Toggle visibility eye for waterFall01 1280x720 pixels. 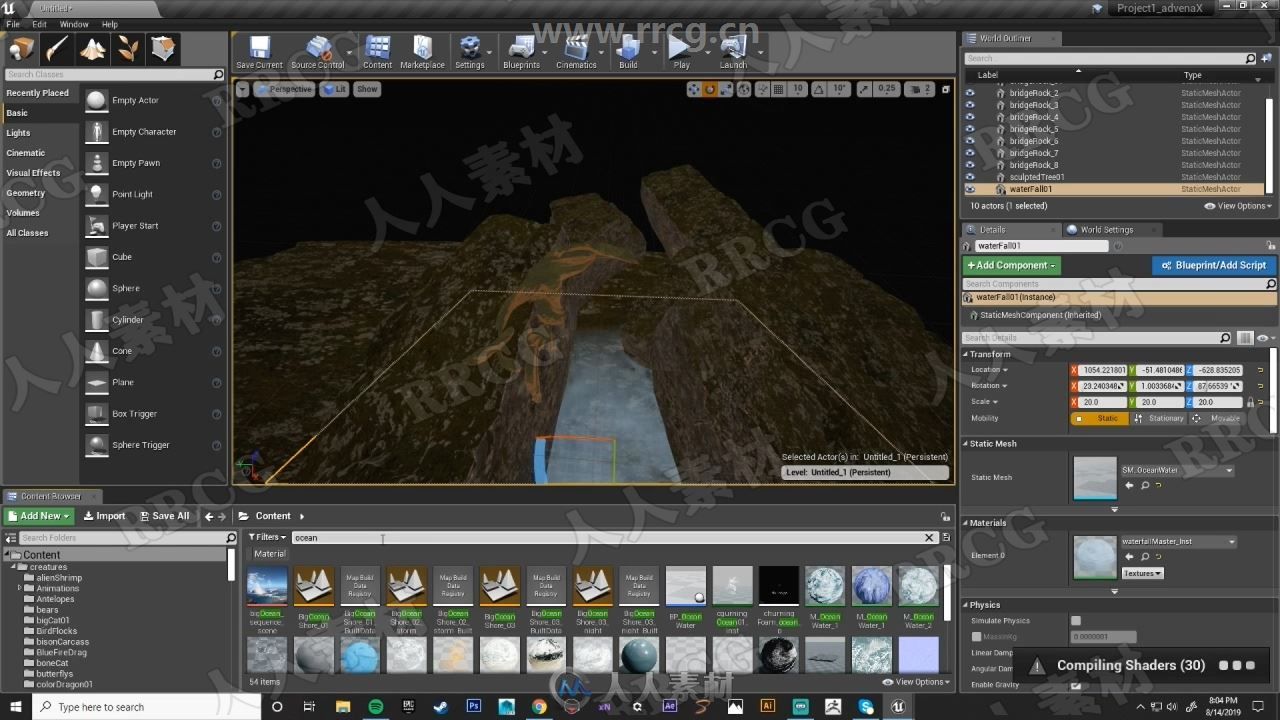coord(969,189)
